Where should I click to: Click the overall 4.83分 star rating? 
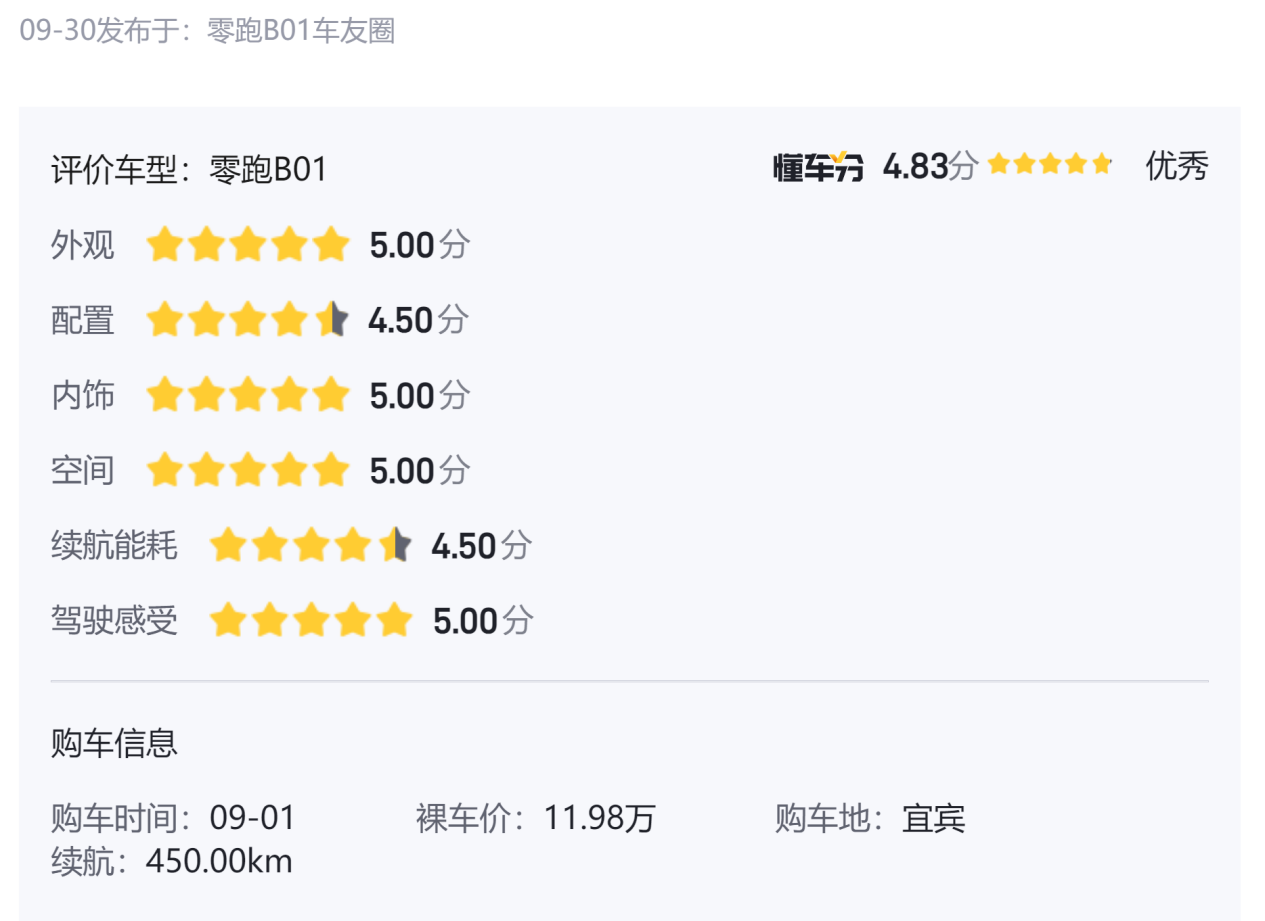coord(1049,165)
